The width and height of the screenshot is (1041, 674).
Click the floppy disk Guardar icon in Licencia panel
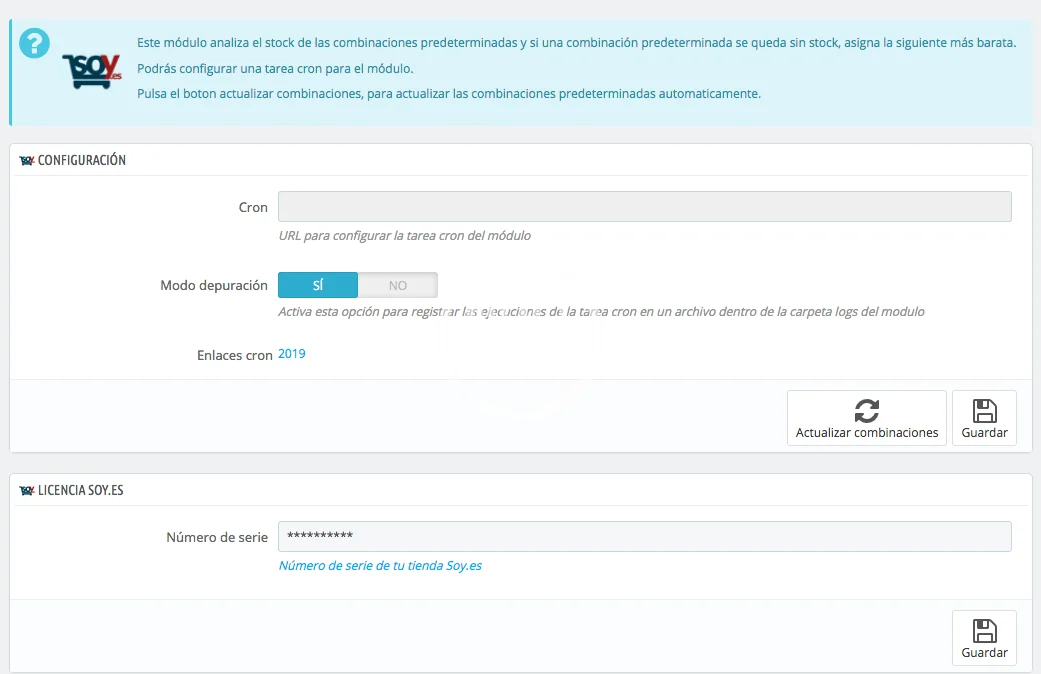(x=984, y=630)
